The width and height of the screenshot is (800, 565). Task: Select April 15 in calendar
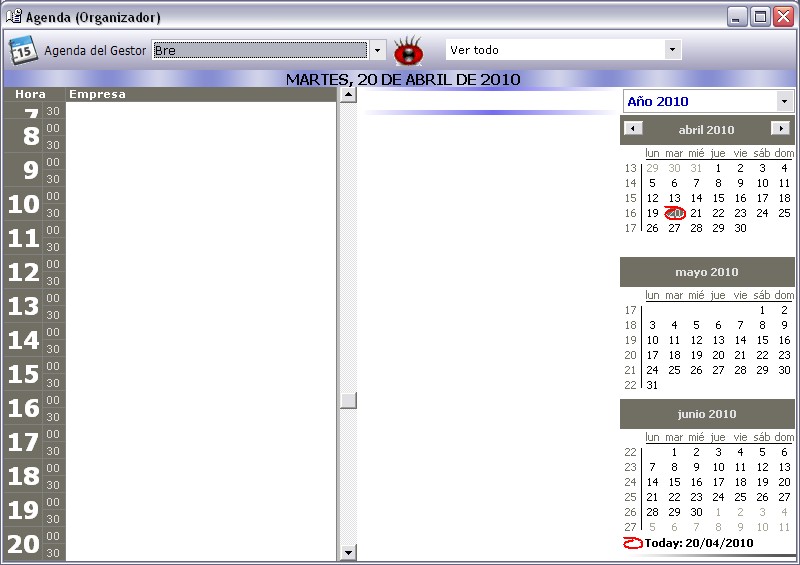click(718, 198)
